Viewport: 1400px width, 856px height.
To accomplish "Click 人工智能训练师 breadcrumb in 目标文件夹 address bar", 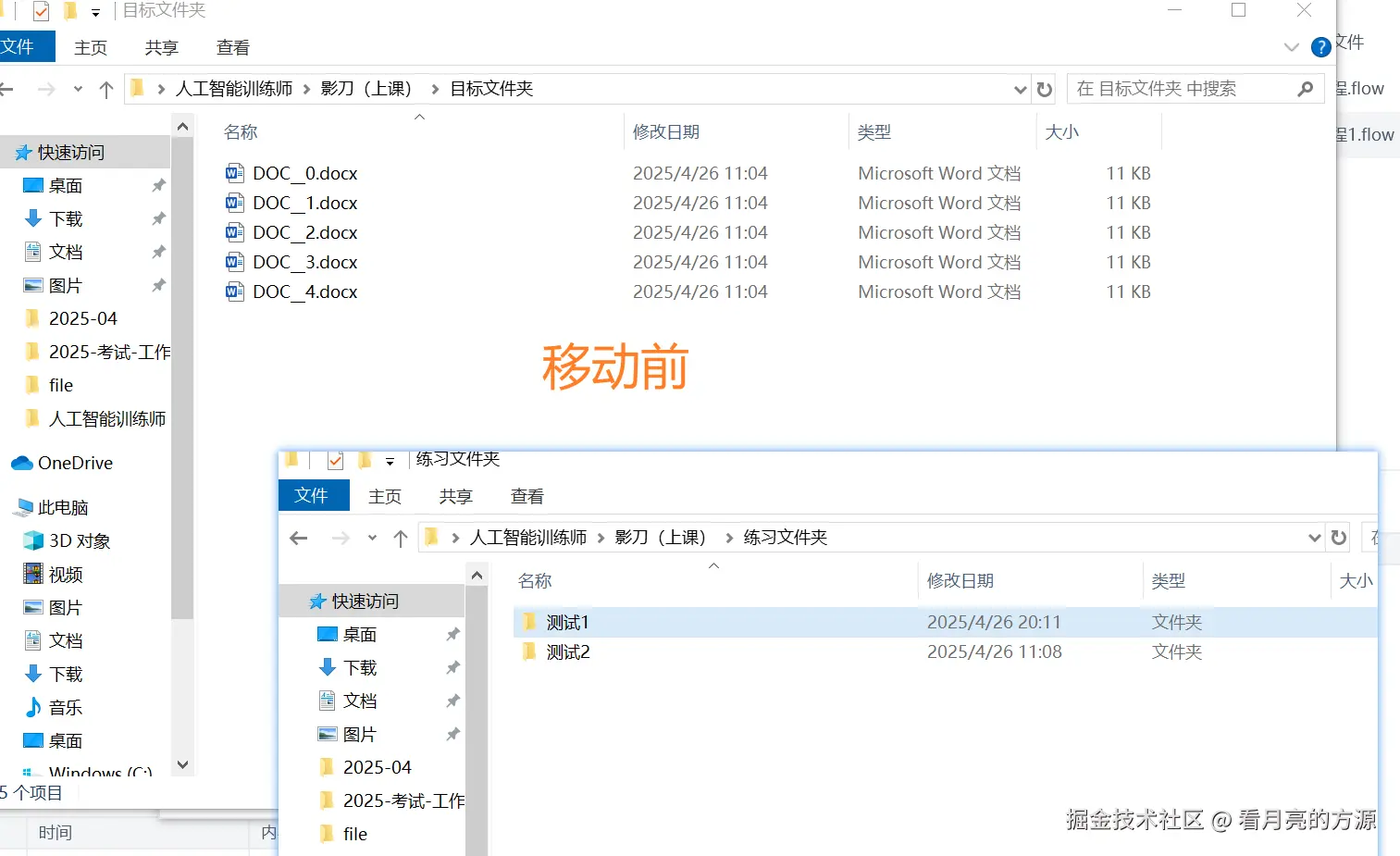I will [234, 89].
